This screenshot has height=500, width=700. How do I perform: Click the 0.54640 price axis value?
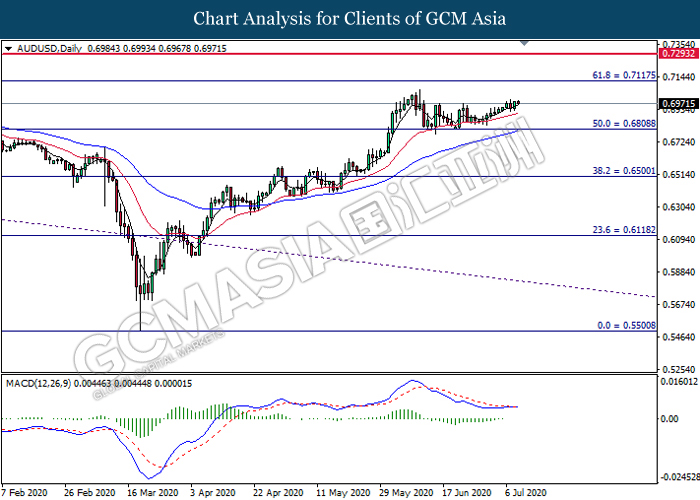coord(679,337)
